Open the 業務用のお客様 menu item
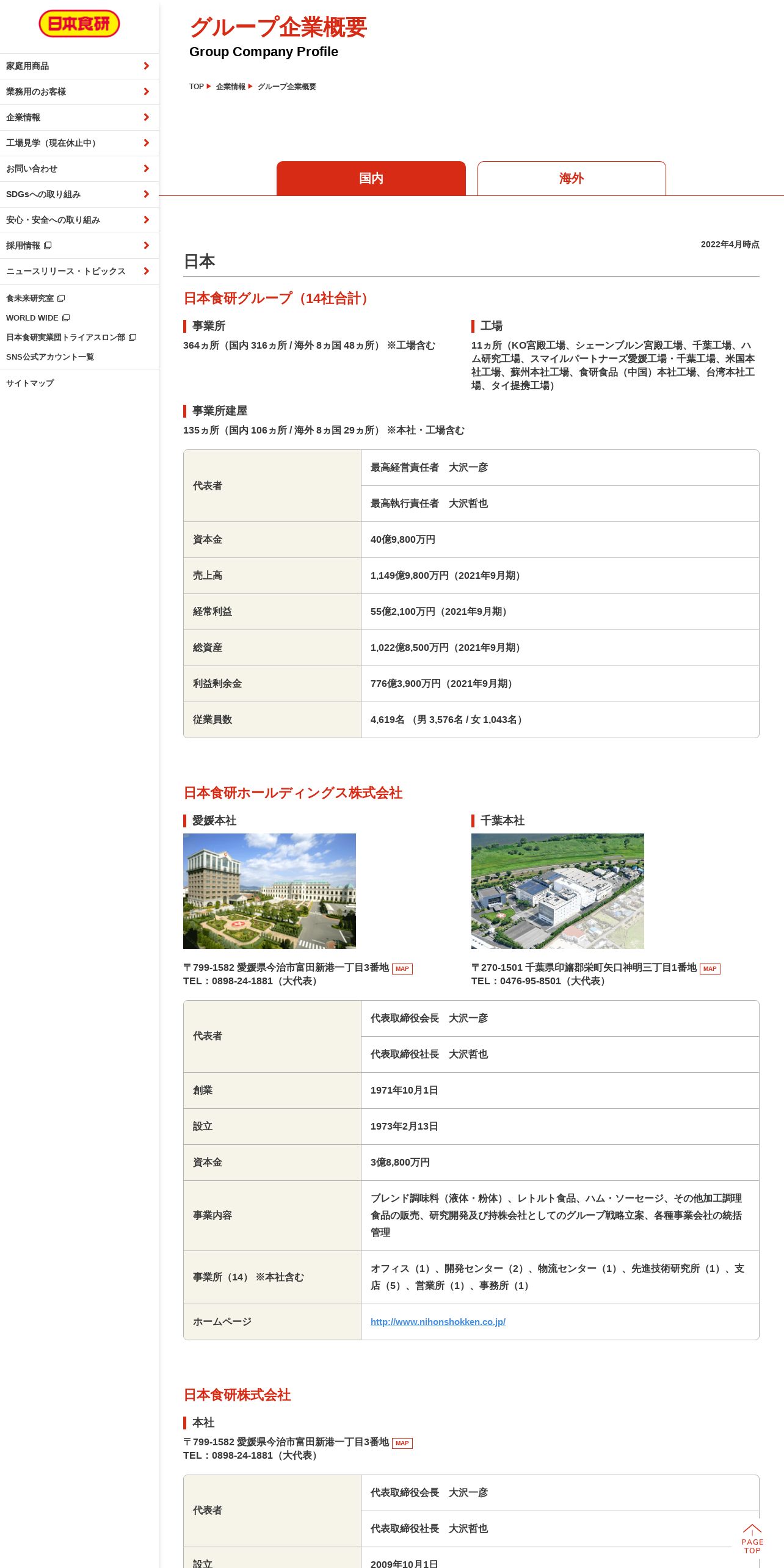The image size is (784, 1568). tap(79, 92)
